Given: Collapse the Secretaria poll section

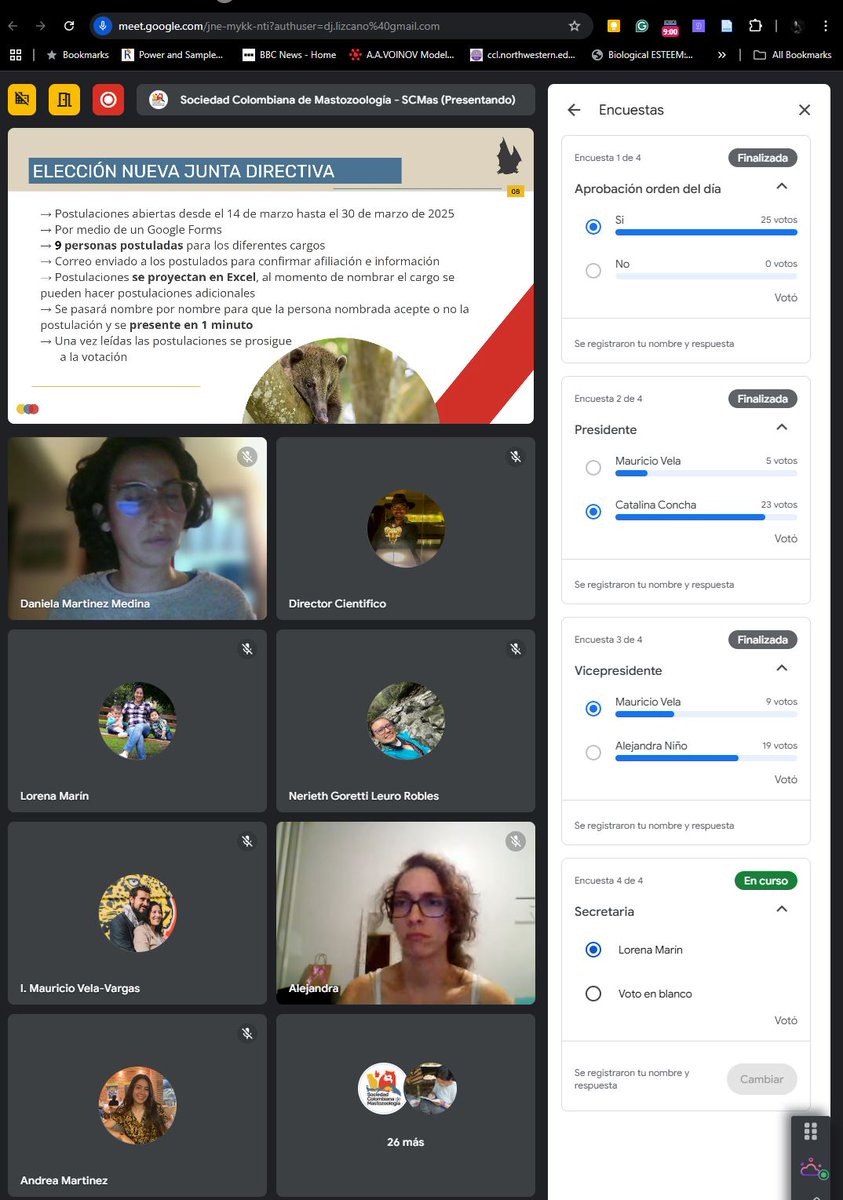Looking at the screenshot, I should tap(782, 910).
